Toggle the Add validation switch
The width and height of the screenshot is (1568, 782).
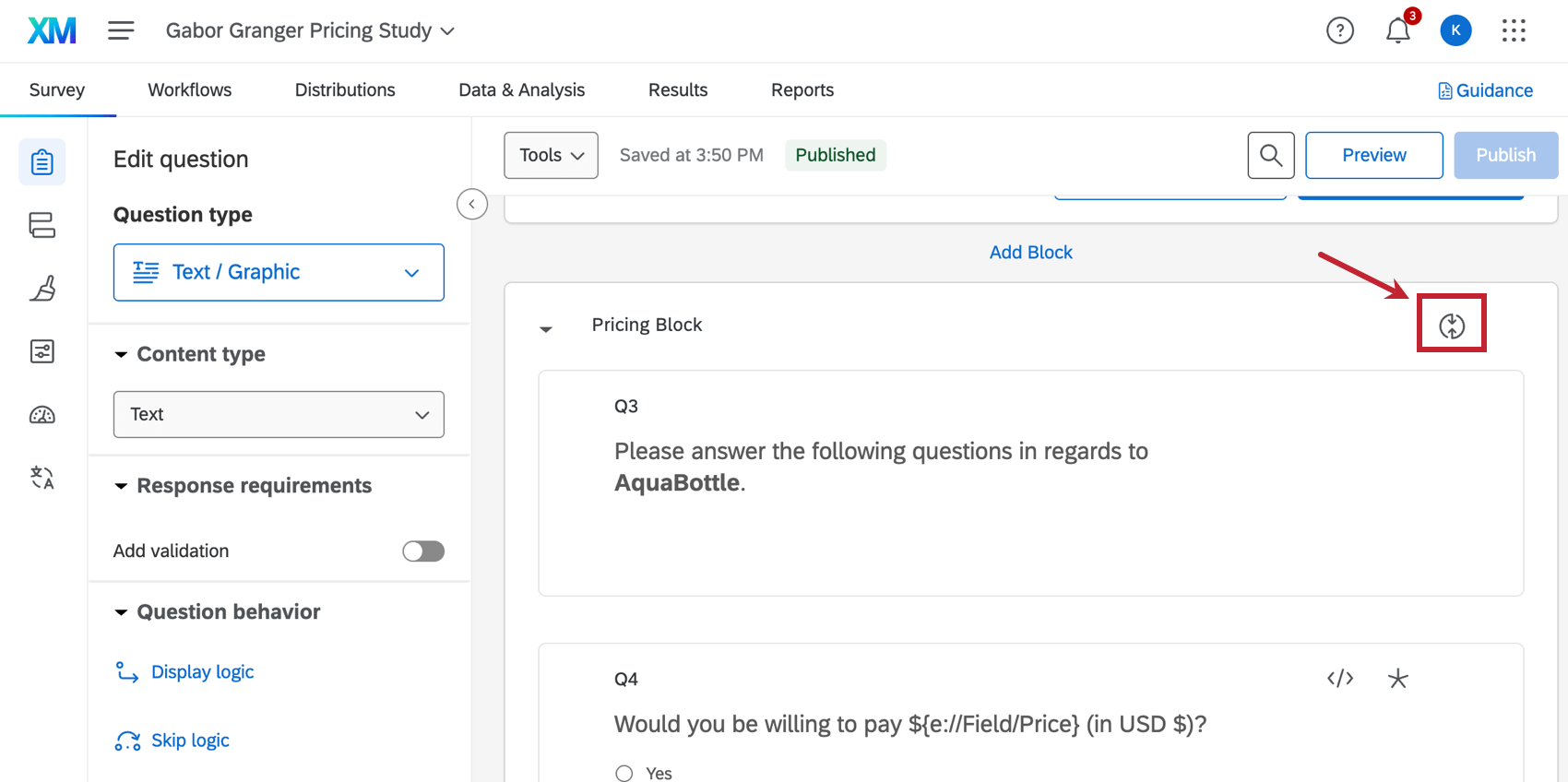tap(423, 551)
